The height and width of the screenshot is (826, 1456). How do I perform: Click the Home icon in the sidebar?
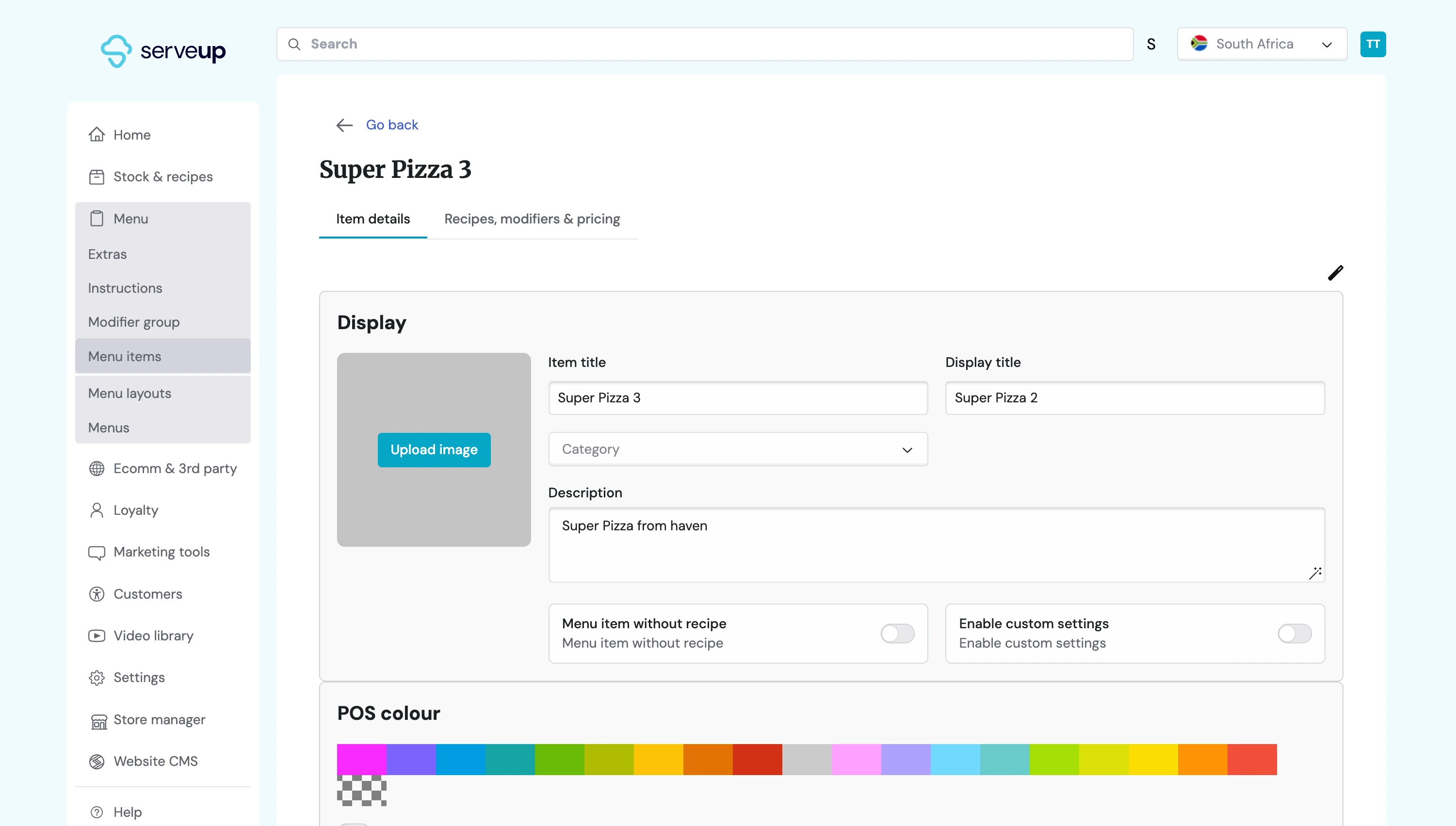point(97,134)
